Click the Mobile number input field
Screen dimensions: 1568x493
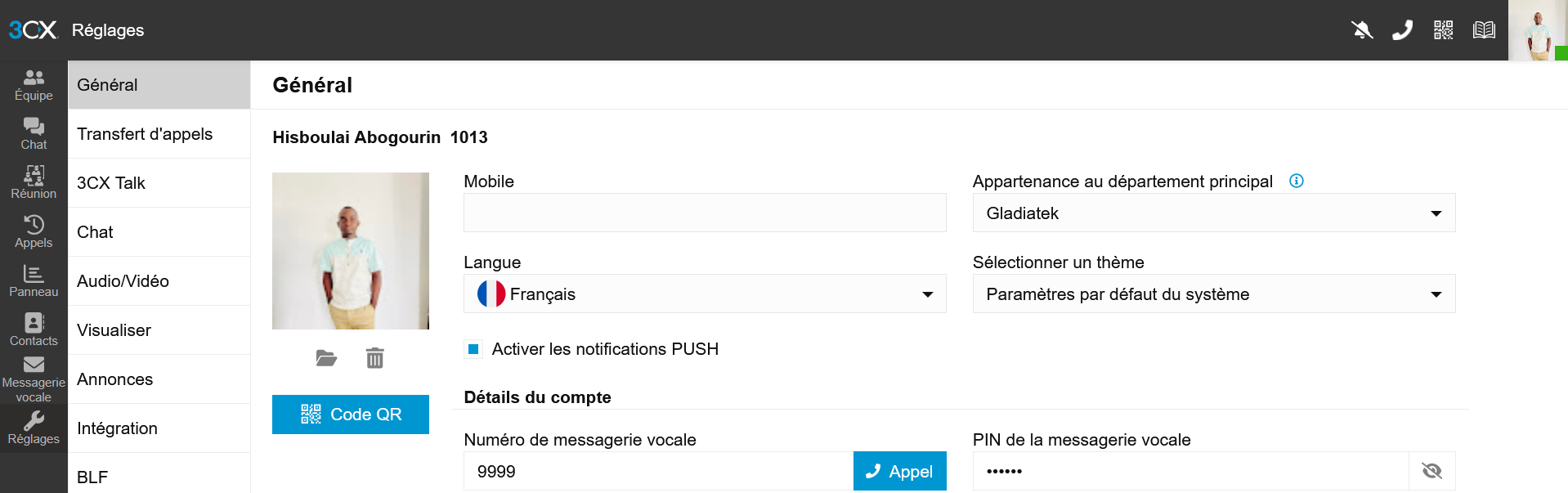point(704,213)
